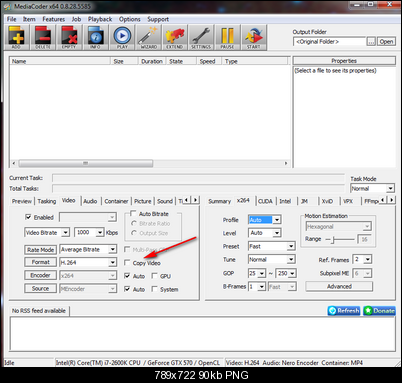402x383 pixels.
Task: Open the Tune Normal dropdown
Action: 291,259
